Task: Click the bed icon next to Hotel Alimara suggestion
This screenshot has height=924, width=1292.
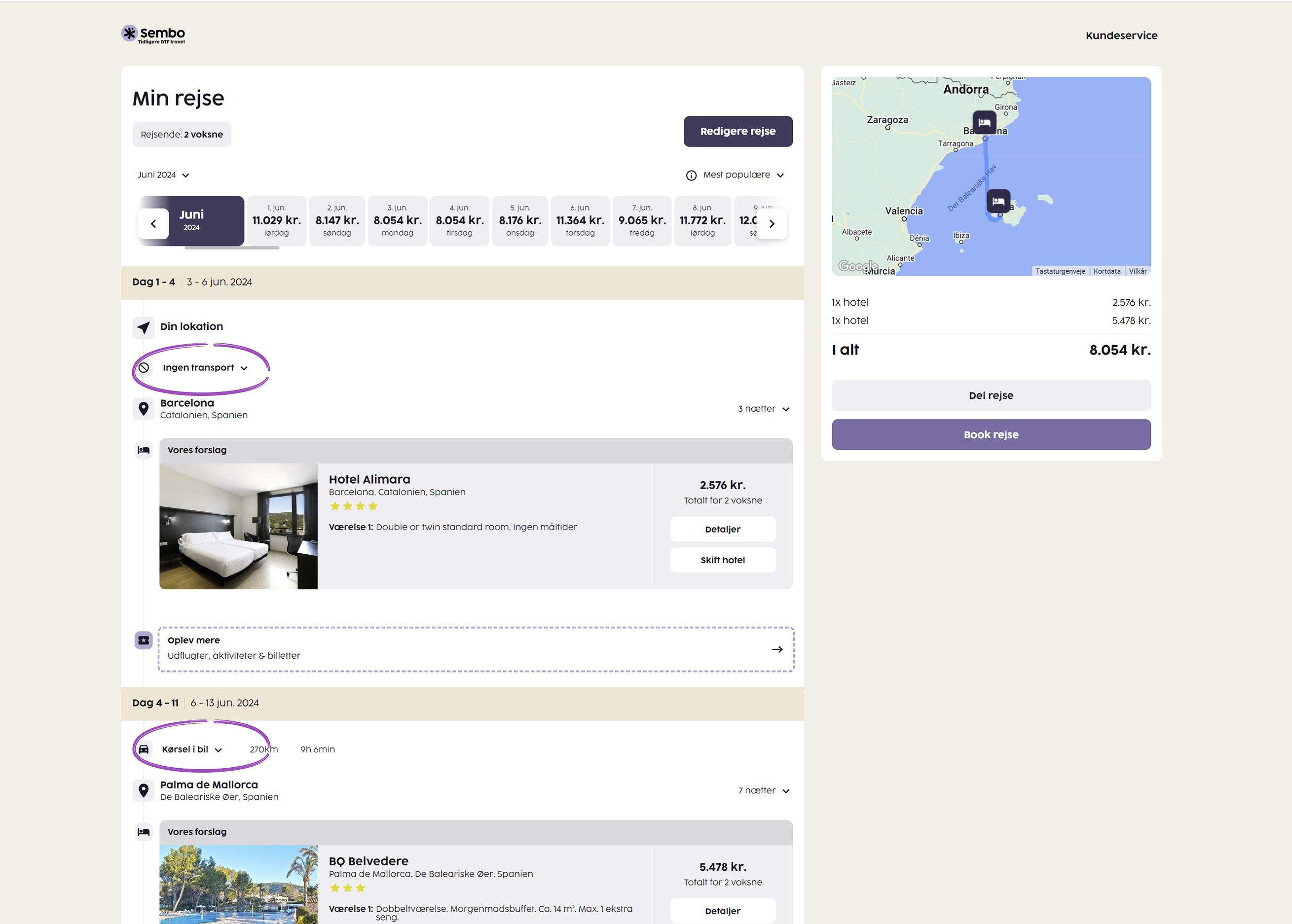Action: tap(144, 450)
